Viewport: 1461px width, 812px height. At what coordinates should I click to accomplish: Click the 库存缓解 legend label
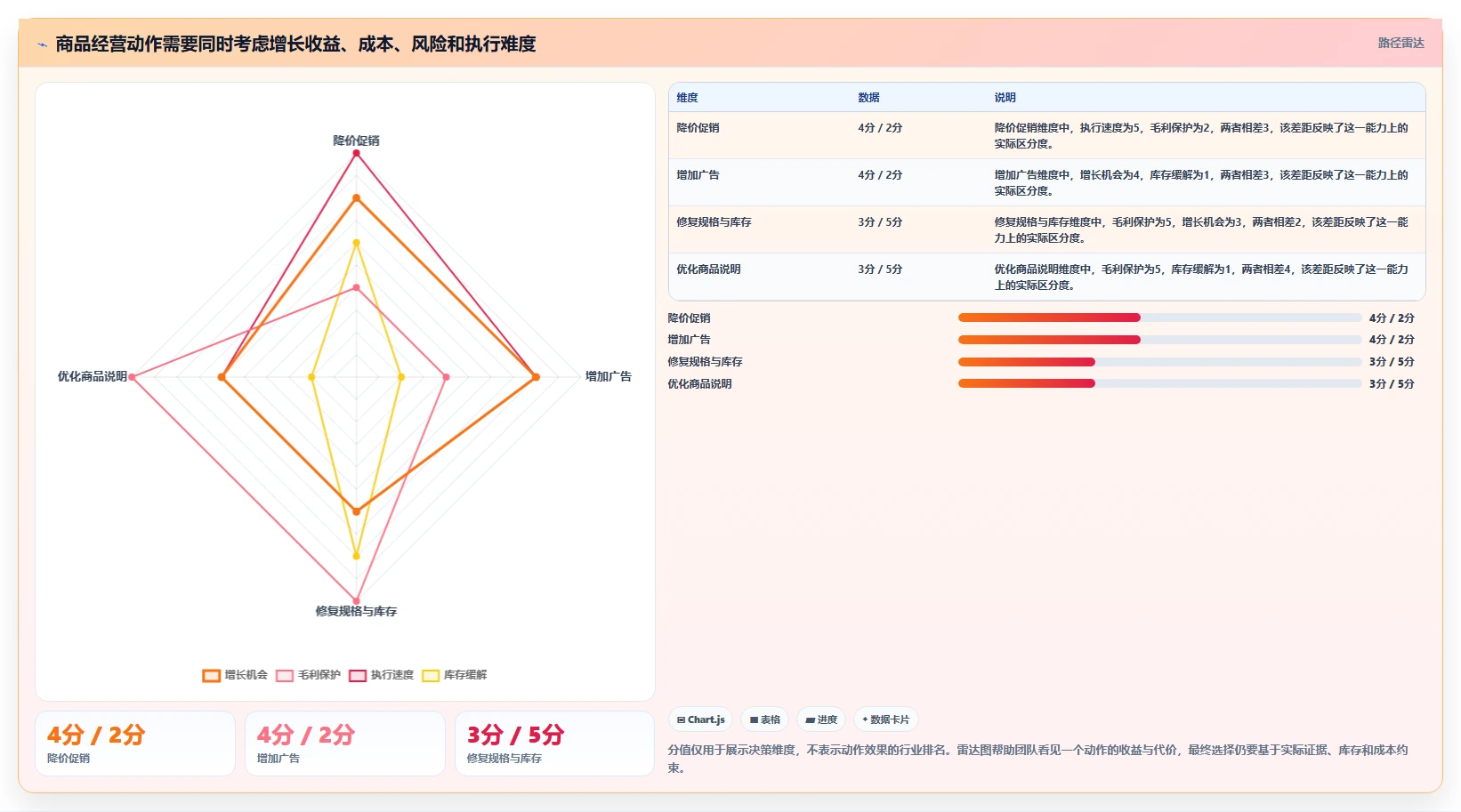pos(465,675)
